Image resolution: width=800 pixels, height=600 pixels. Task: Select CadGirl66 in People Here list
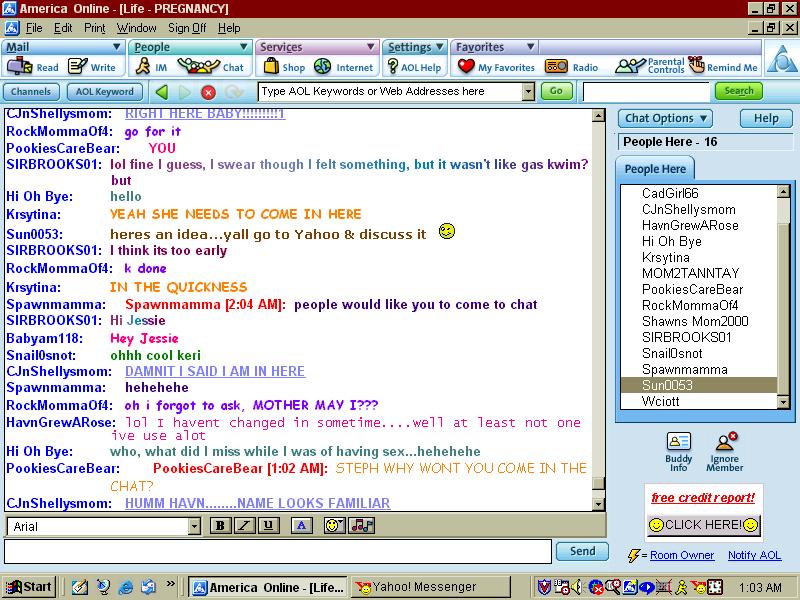(698, 193)
